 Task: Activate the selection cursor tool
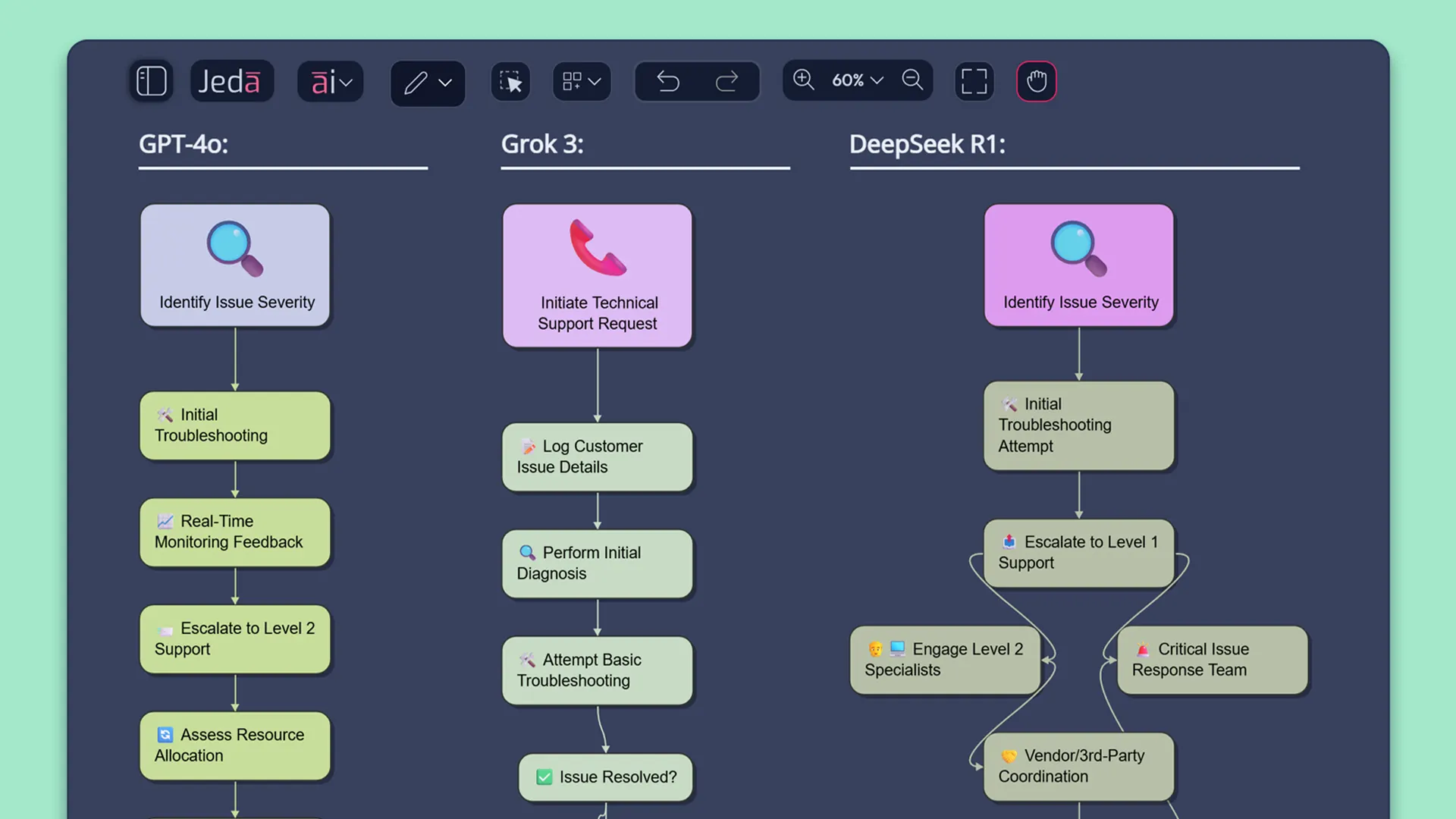[510, 81]
